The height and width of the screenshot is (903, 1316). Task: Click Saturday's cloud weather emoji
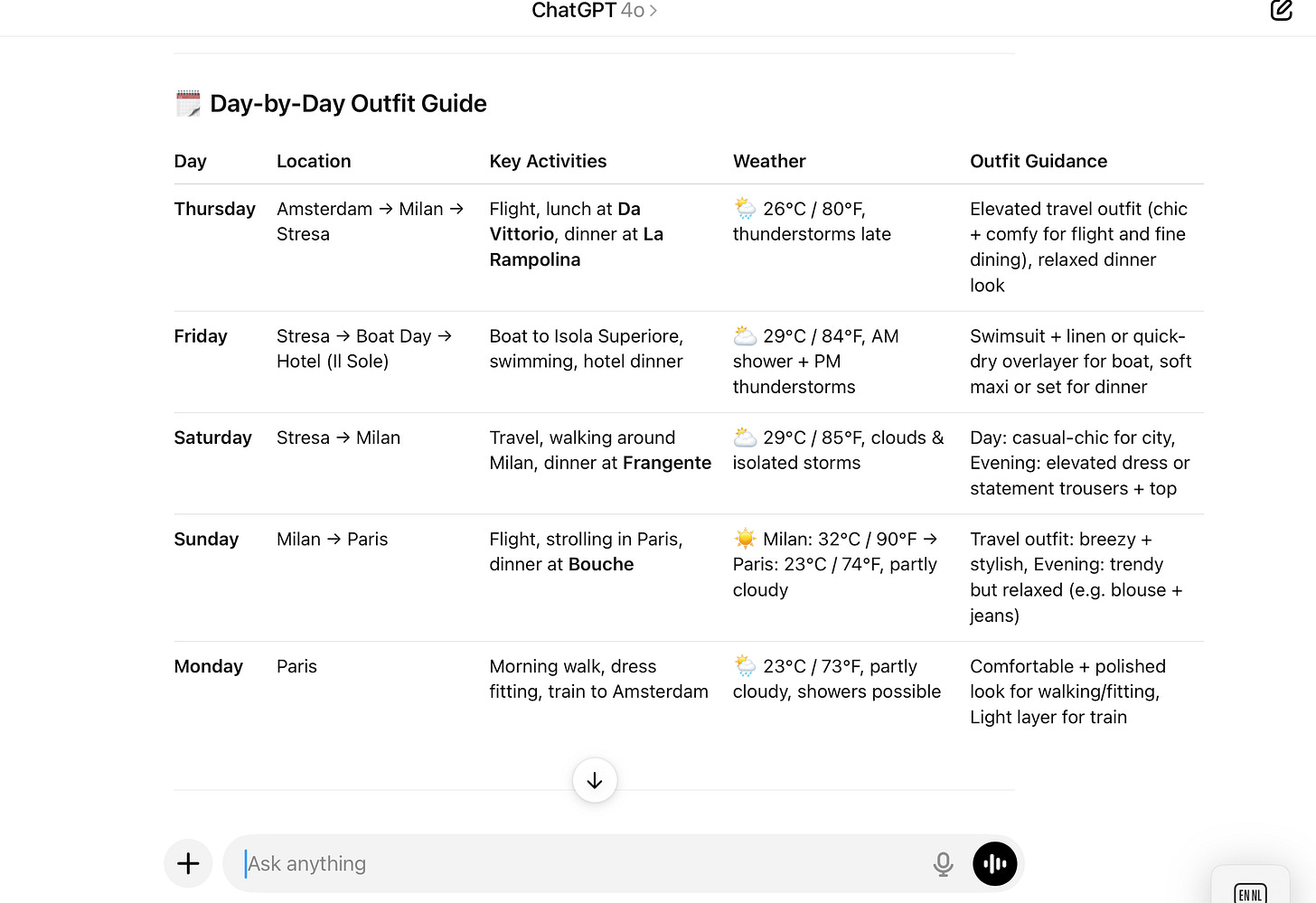click(745, 437)
